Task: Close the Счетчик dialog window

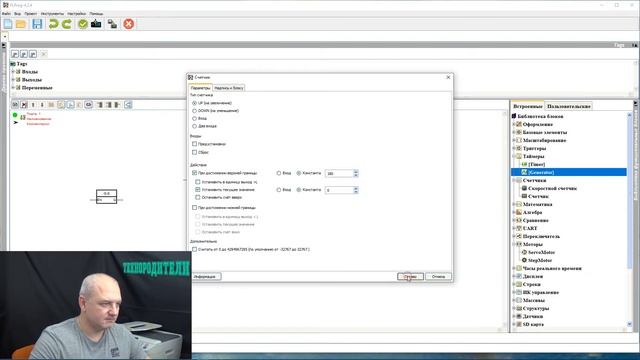Action: tap(448, 77)
